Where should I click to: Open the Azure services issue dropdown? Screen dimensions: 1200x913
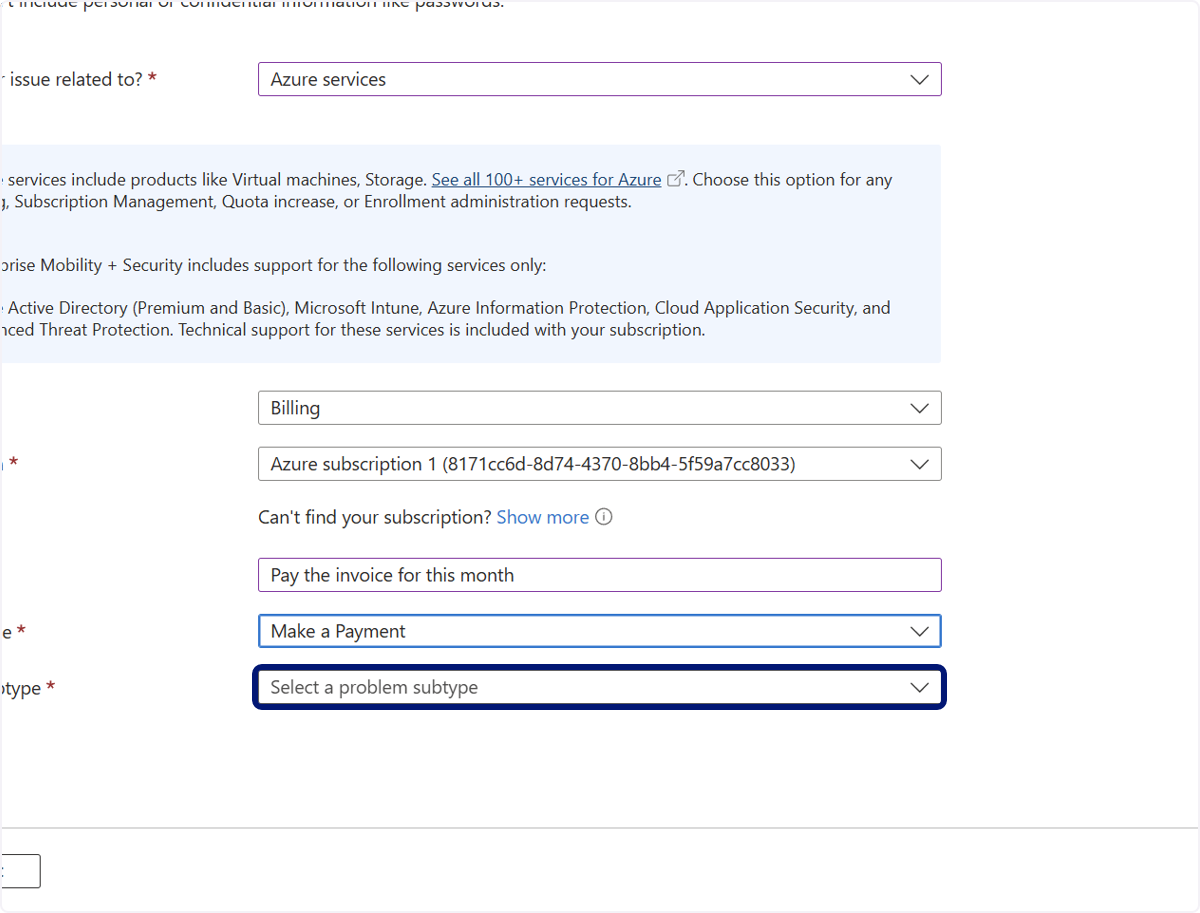click(x=599, y=79)
